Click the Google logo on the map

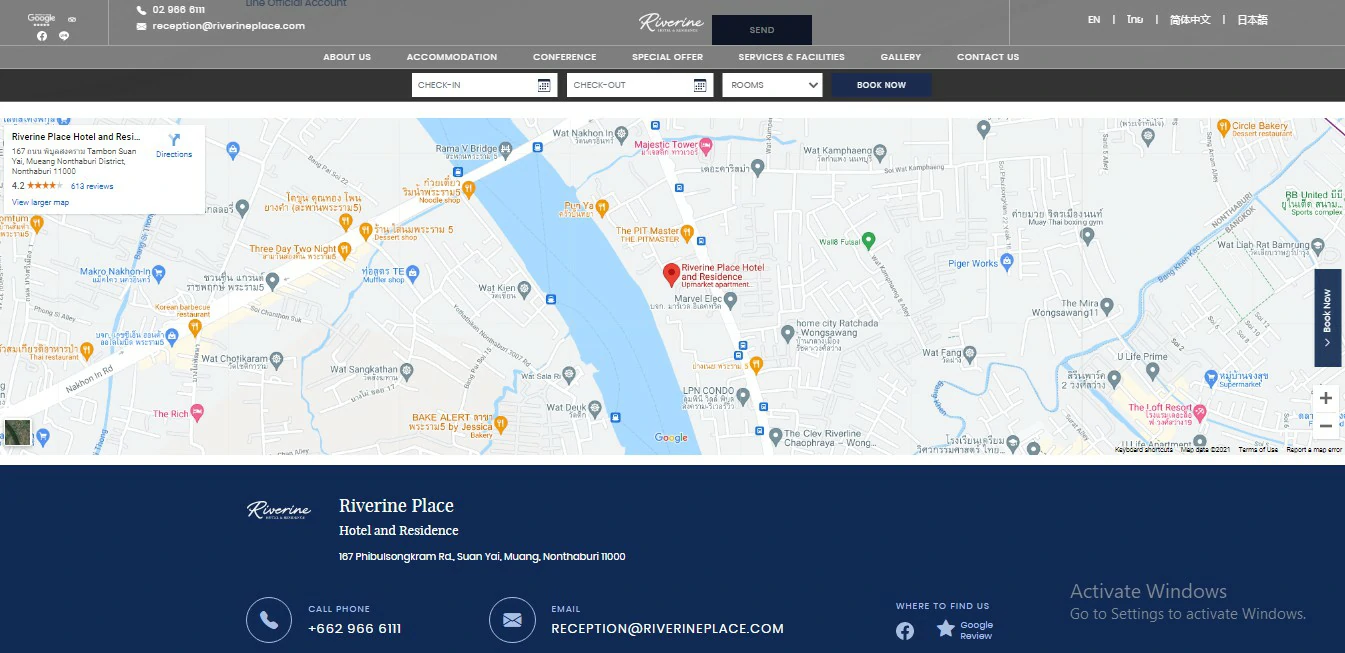pos(671,438)
